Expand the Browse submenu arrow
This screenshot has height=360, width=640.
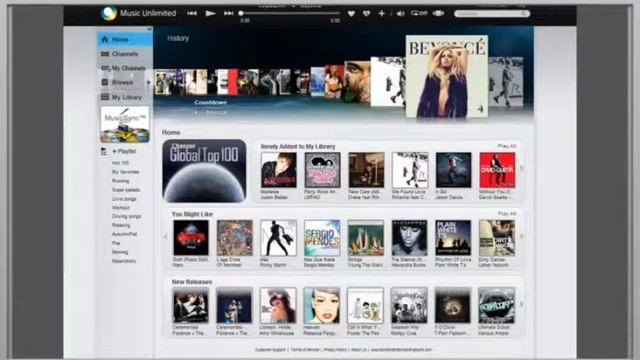click(x=149, y=82)
